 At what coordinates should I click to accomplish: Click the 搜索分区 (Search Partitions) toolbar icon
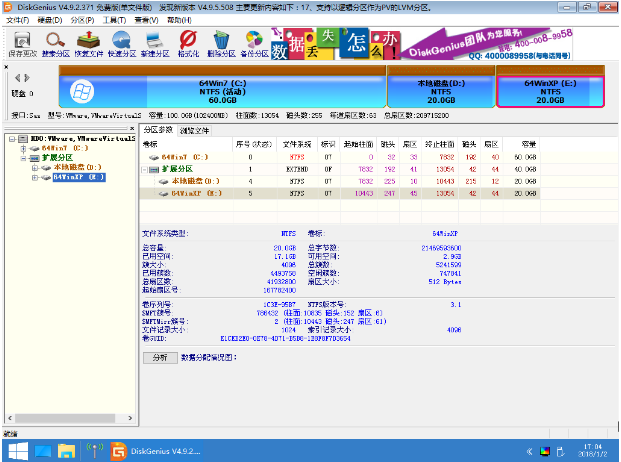pyautogui.click(x=55, y=43)
